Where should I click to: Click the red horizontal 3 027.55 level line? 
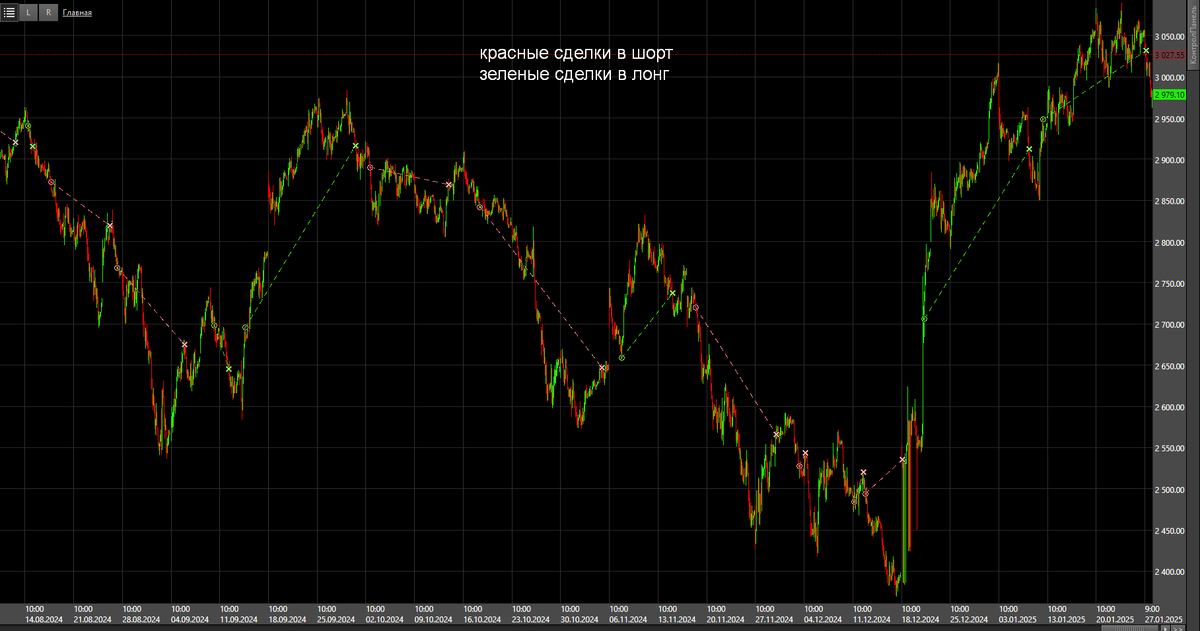tap(575, 54)
